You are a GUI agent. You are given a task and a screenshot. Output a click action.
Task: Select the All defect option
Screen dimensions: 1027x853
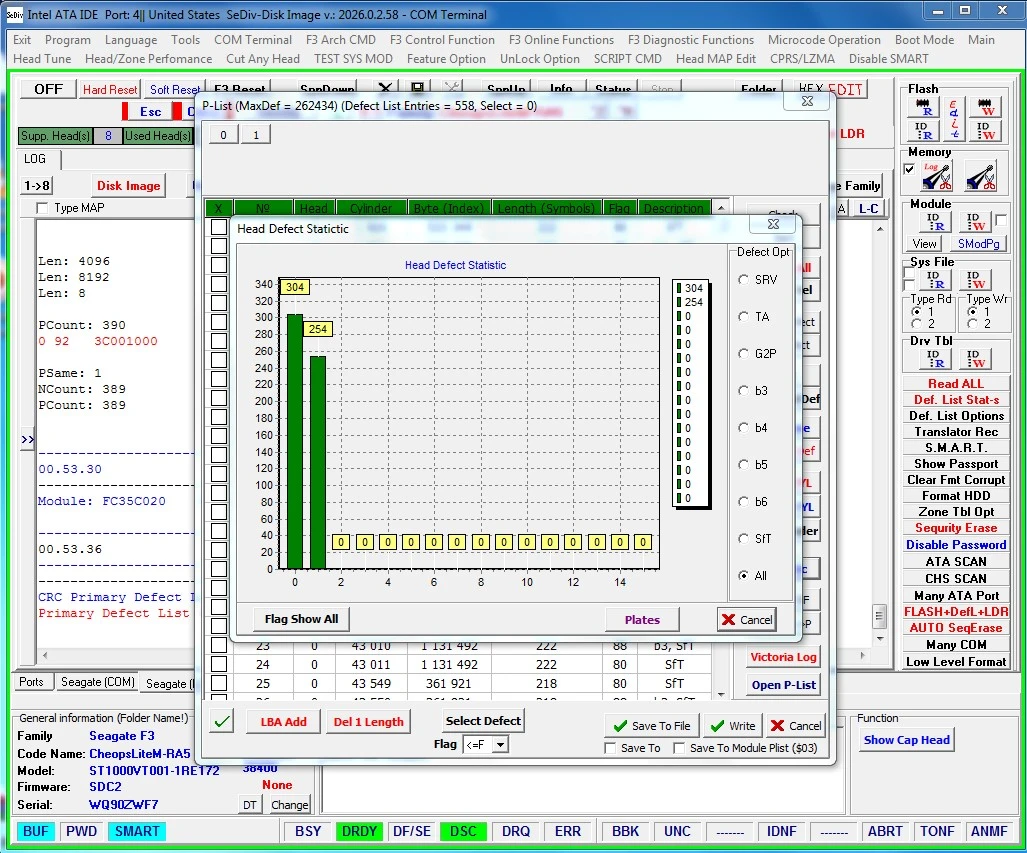tap(743, 575)
